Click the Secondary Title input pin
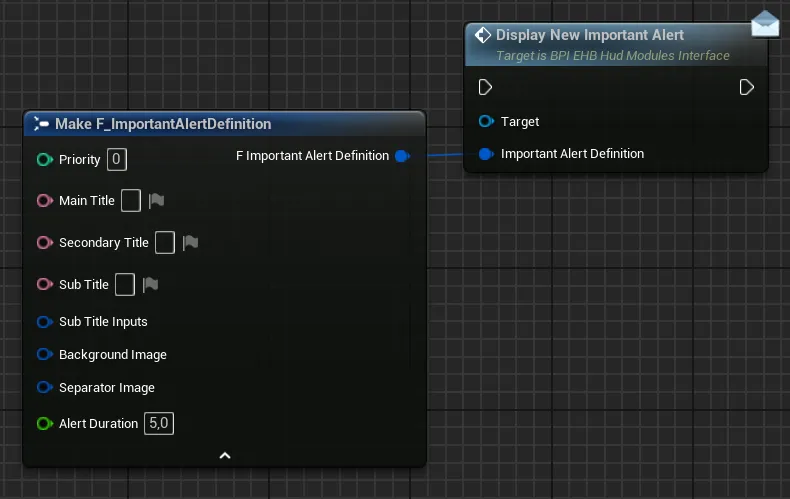Screen dimensions: 790x499 45,242
